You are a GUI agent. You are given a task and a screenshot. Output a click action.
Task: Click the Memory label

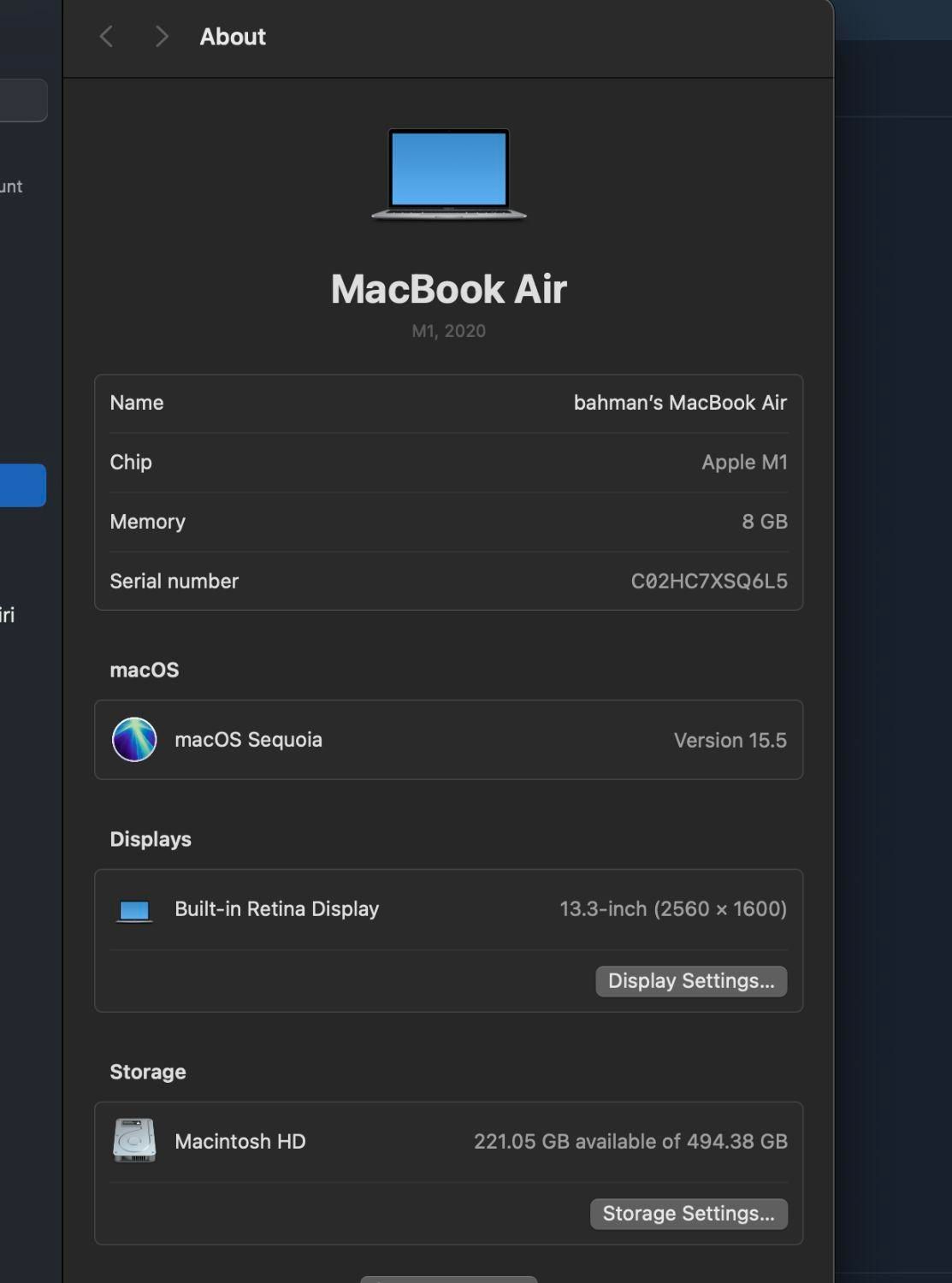147,522
